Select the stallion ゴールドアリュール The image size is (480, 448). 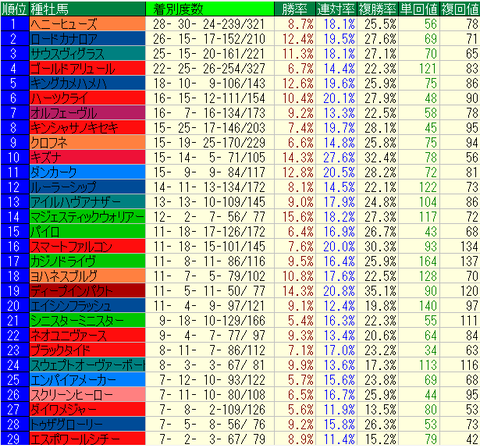[87, 68]
